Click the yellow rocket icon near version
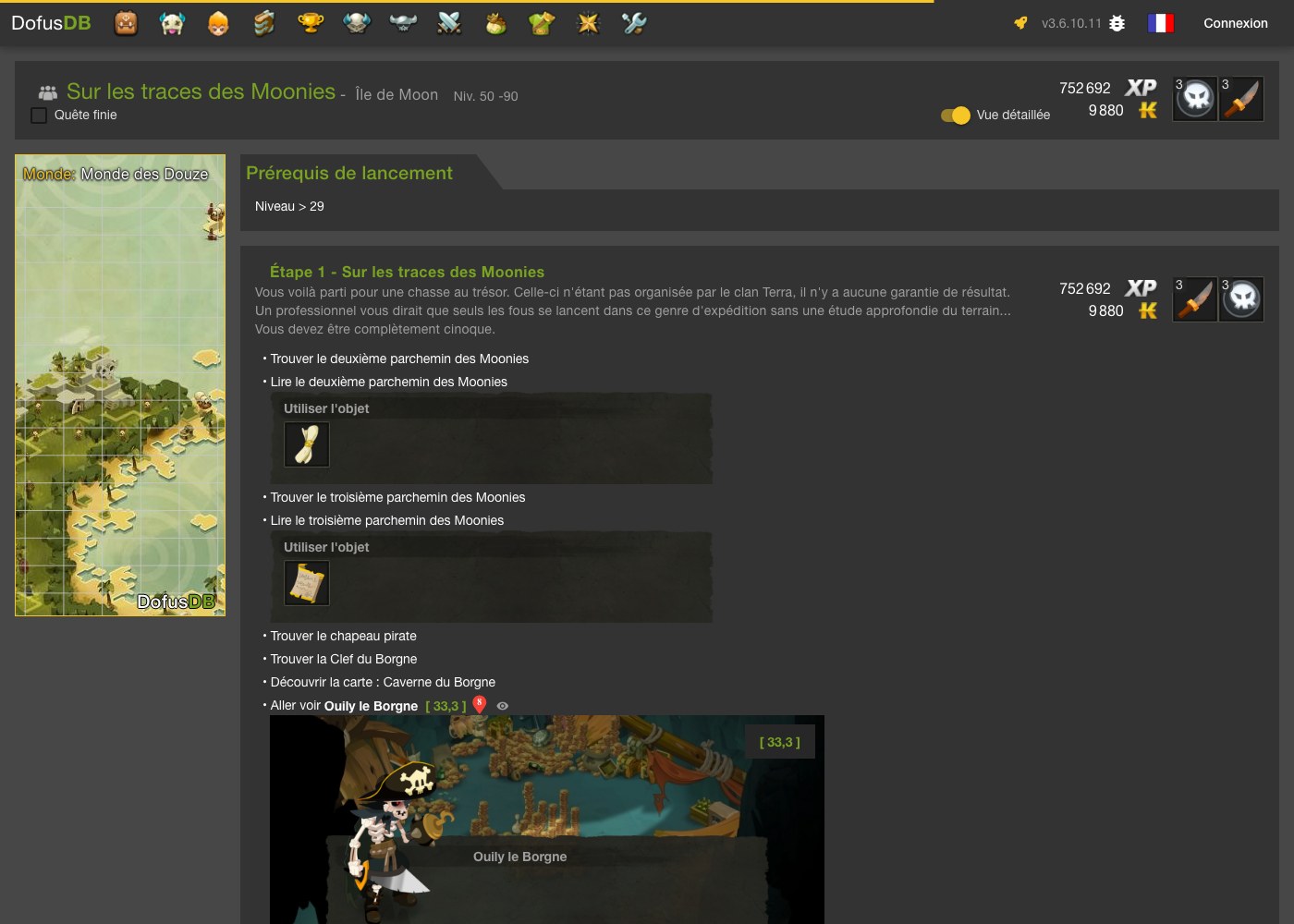Screen dimensions: 1294x924 [x=1020, y=23]
